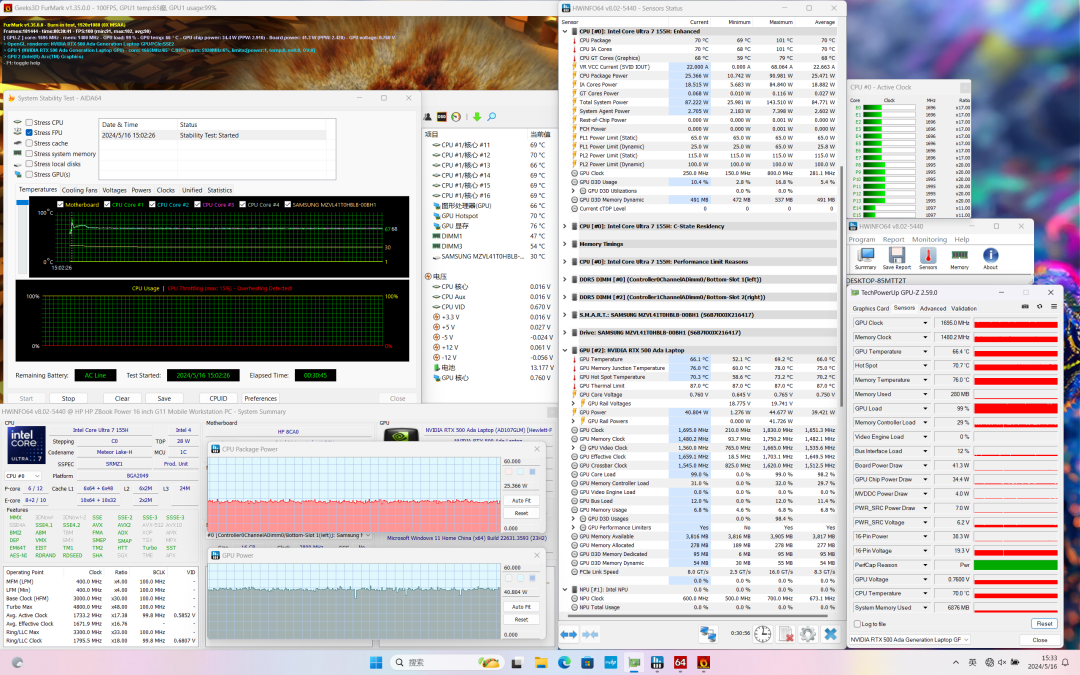Open Report menu in HWiNFO64
The image size is (1080, 675).
pyautogui.click(x=893, y=240)
